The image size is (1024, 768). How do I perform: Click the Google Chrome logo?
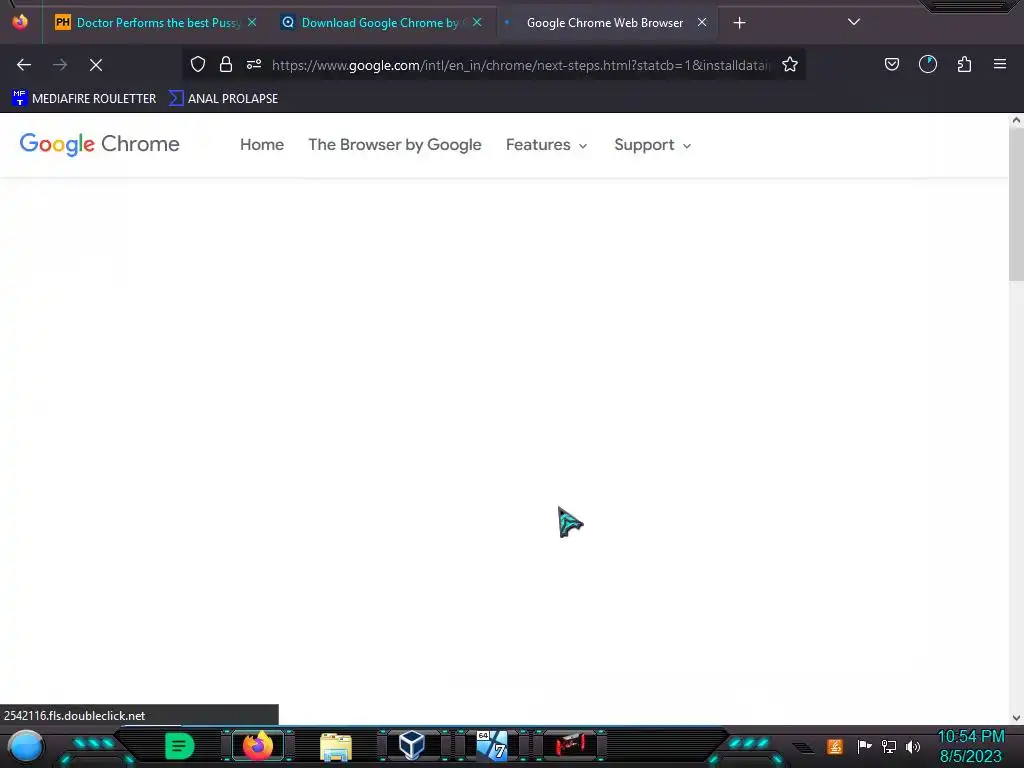(99, 144)
